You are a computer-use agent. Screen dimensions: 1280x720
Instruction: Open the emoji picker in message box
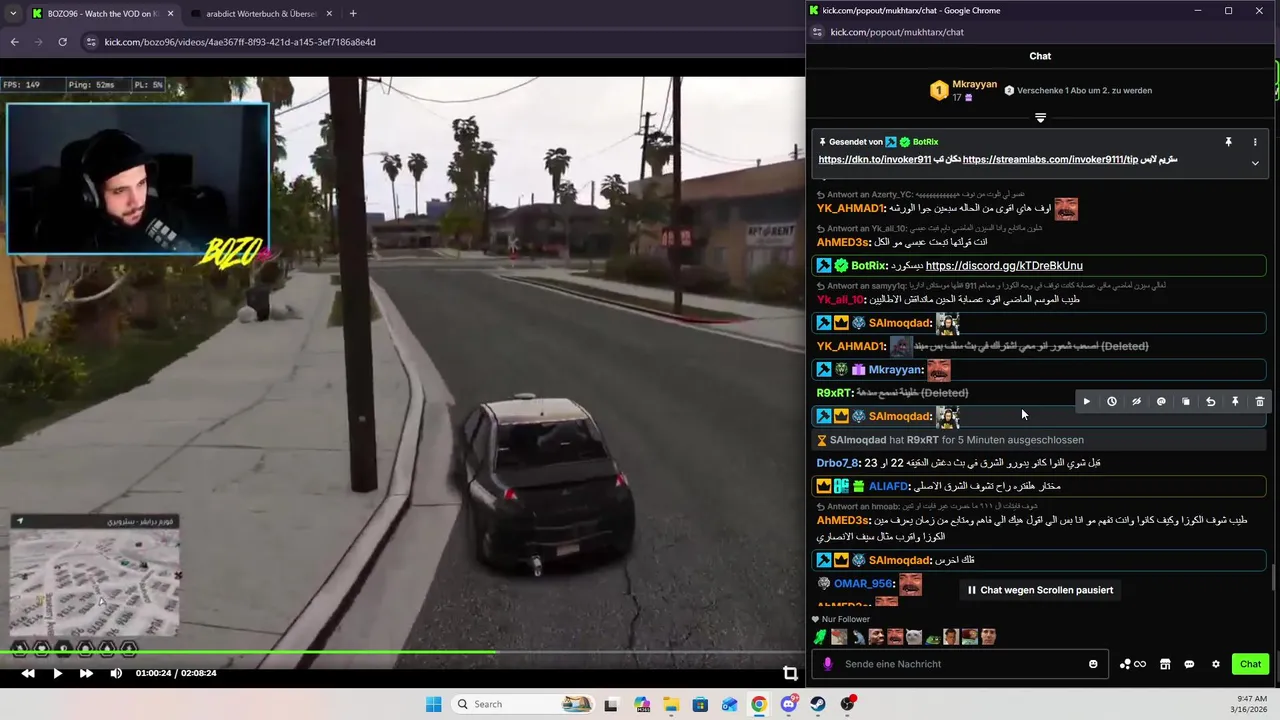(x=1093, y=664)
